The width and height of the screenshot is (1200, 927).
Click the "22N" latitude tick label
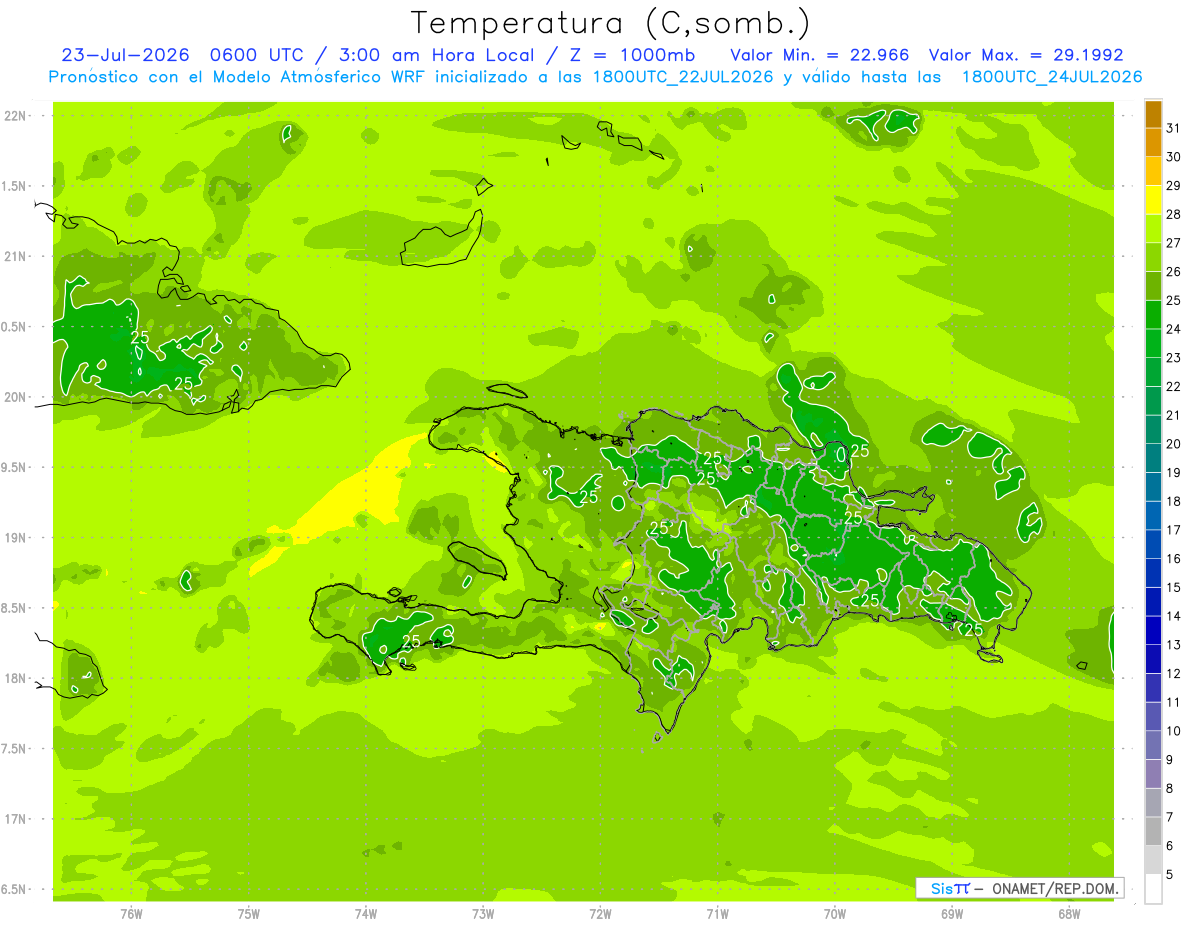[15, 115]
